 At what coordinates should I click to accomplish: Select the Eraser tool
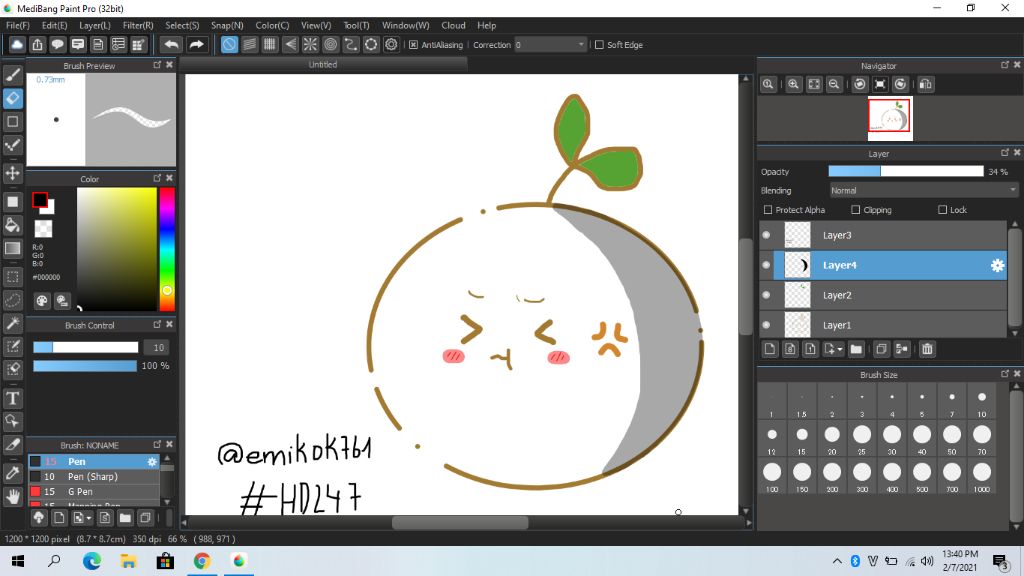click(x=13, y=99)
